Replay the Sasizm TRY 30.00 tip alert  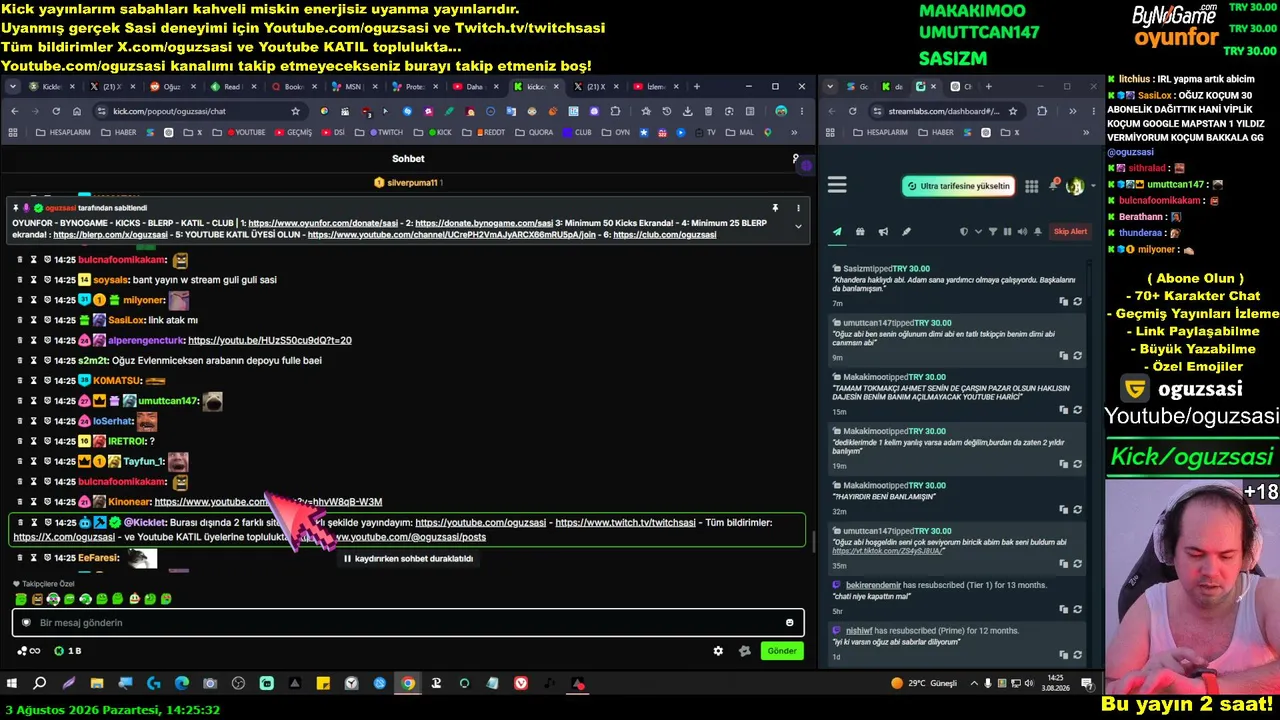click(1077, 301)
